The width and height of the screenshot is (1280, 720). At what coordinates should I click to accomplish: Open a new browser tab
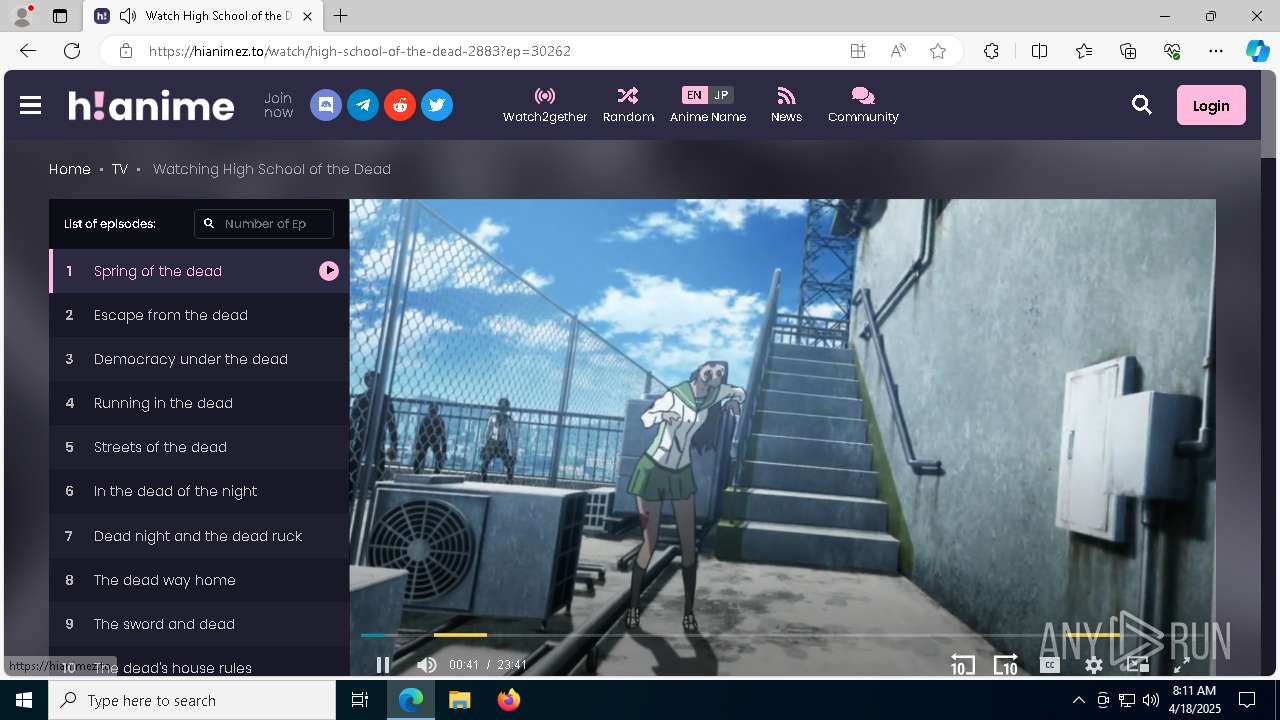[341, 16]
